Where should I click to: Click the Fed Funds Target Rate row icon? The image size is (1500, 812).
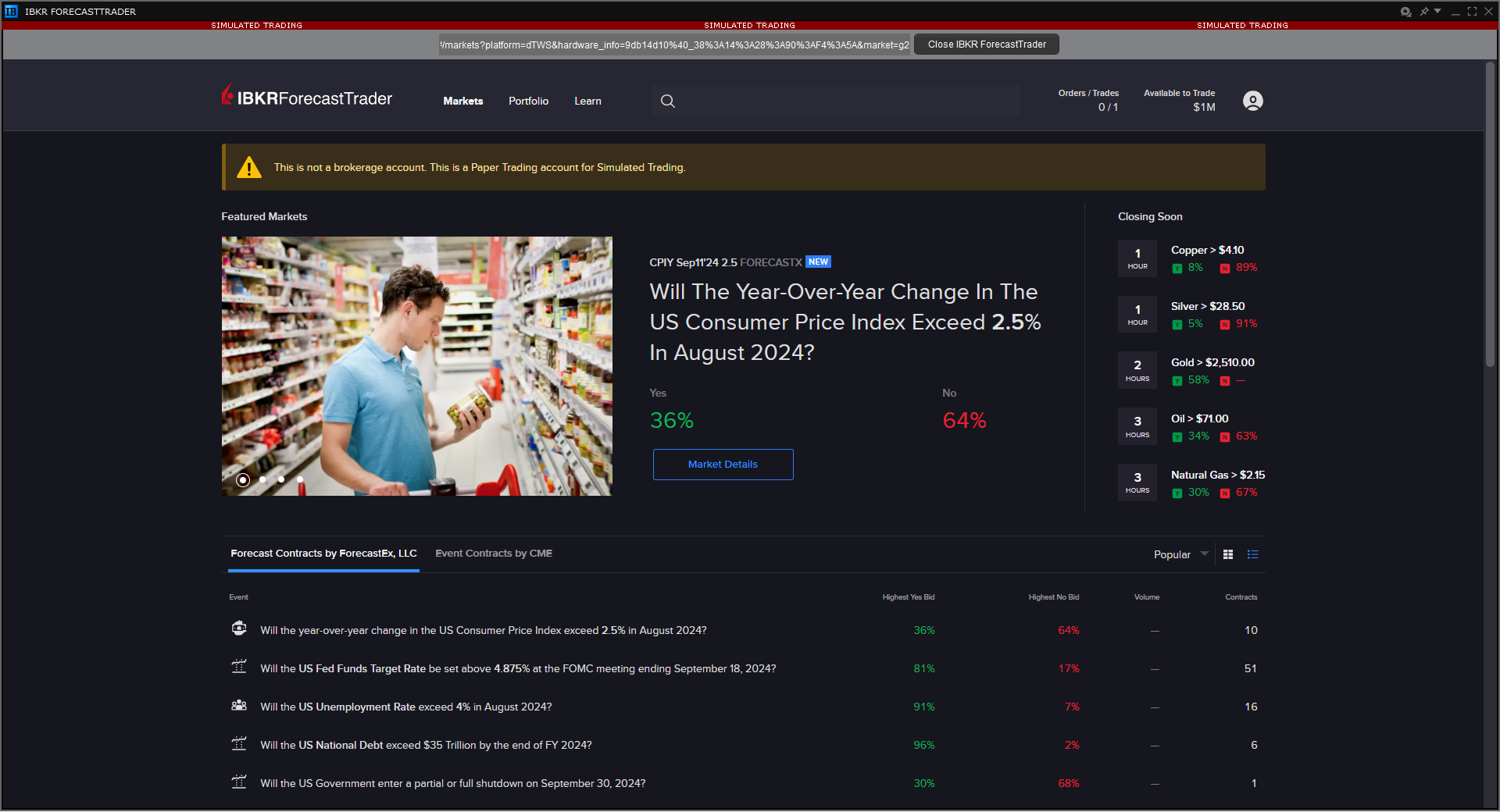[x=239, y=666]
